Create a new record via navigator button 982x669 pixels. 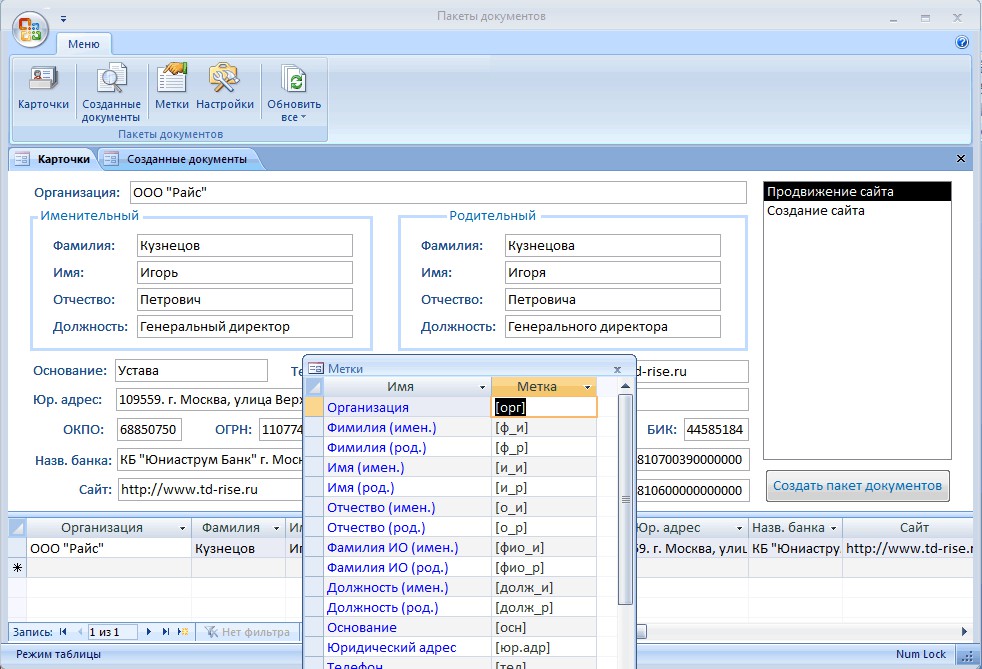pyautogui.click(x=183, y=632)
